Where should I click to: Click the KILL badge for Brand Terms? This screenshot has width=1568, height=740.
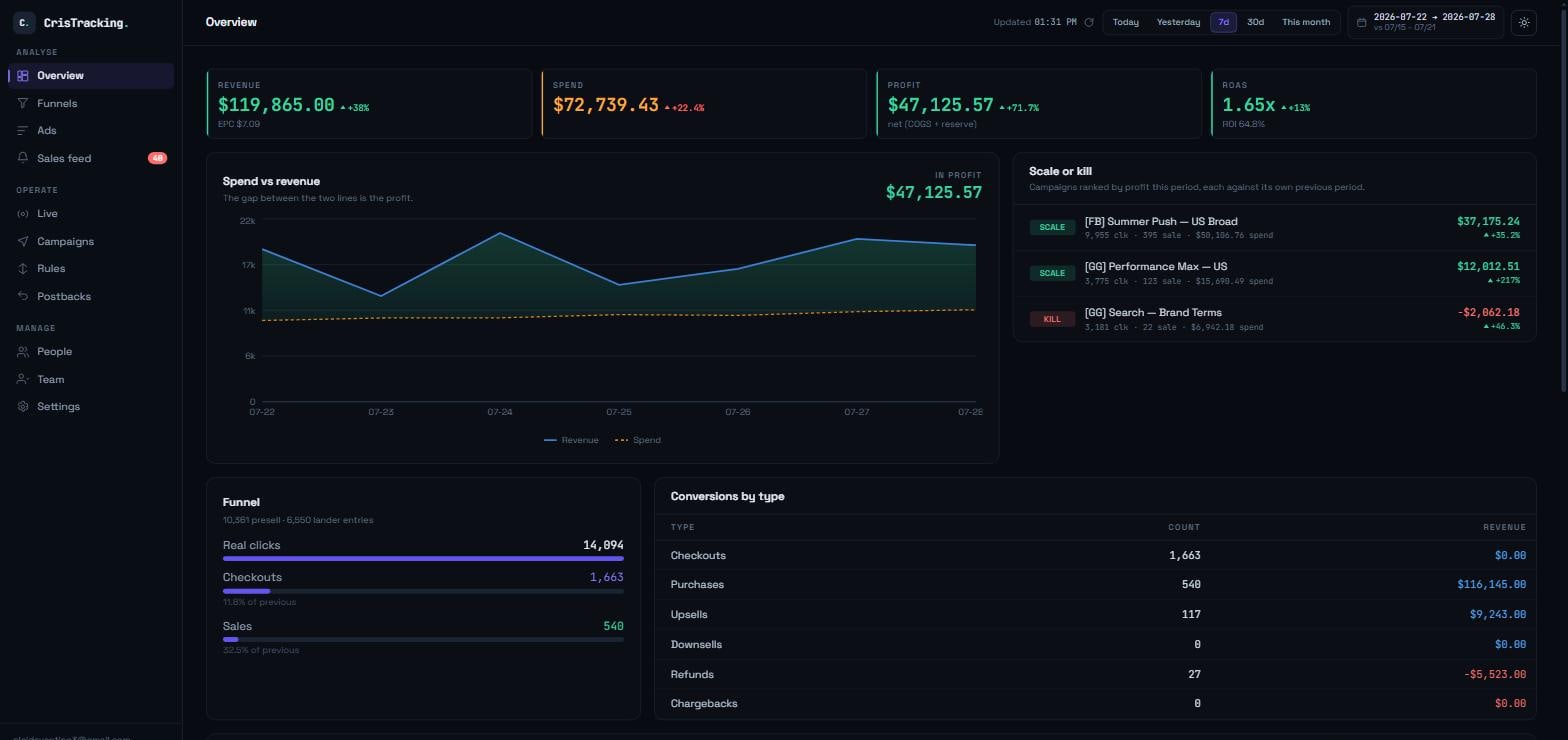tap(1052, 319)
